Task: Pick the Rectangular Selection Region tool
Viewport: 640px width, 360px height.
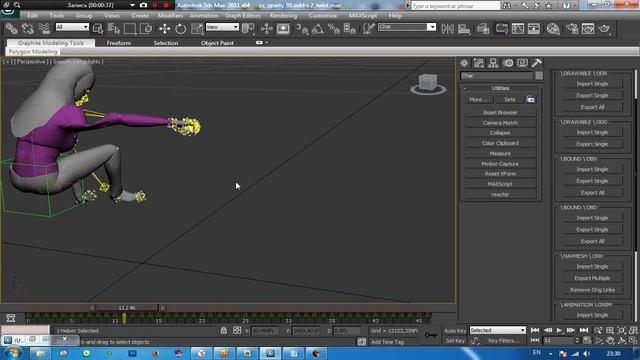Action: (x=130, y=29)
